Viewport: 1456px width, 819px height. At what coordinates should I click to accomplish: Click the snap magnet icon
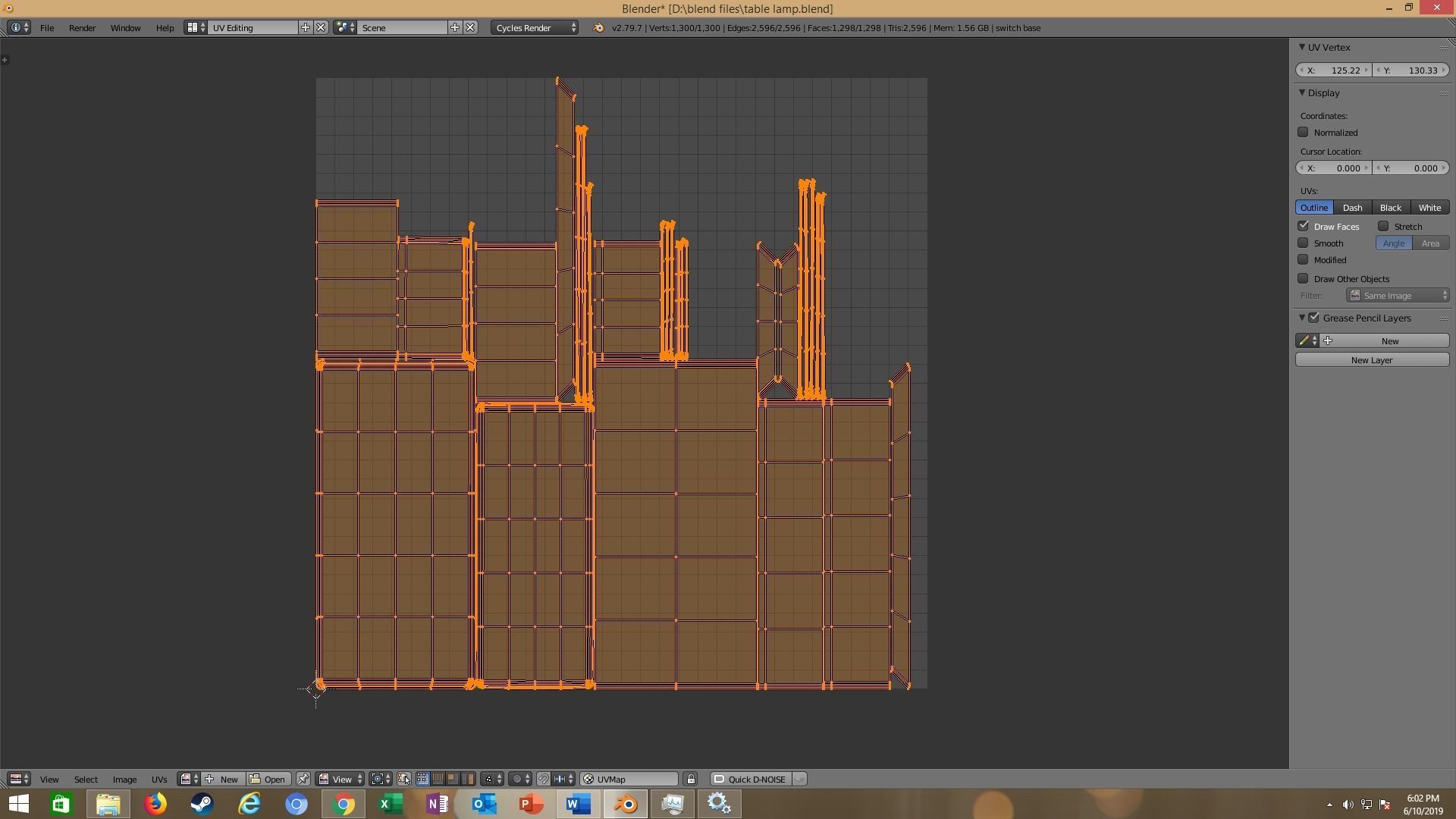click(543, 779)
